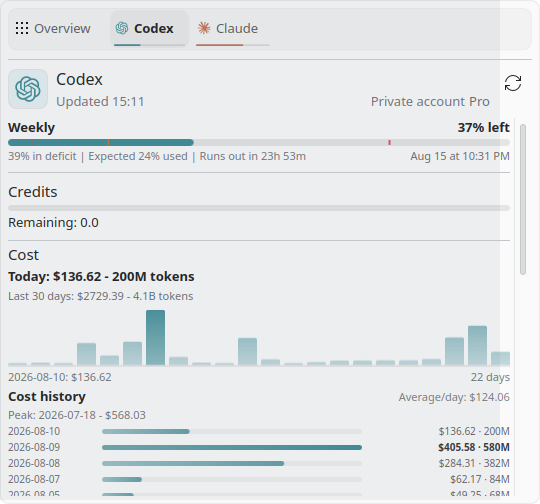
Task: Click the 2026-08-08 cost history bar
Action: [232, 463]
